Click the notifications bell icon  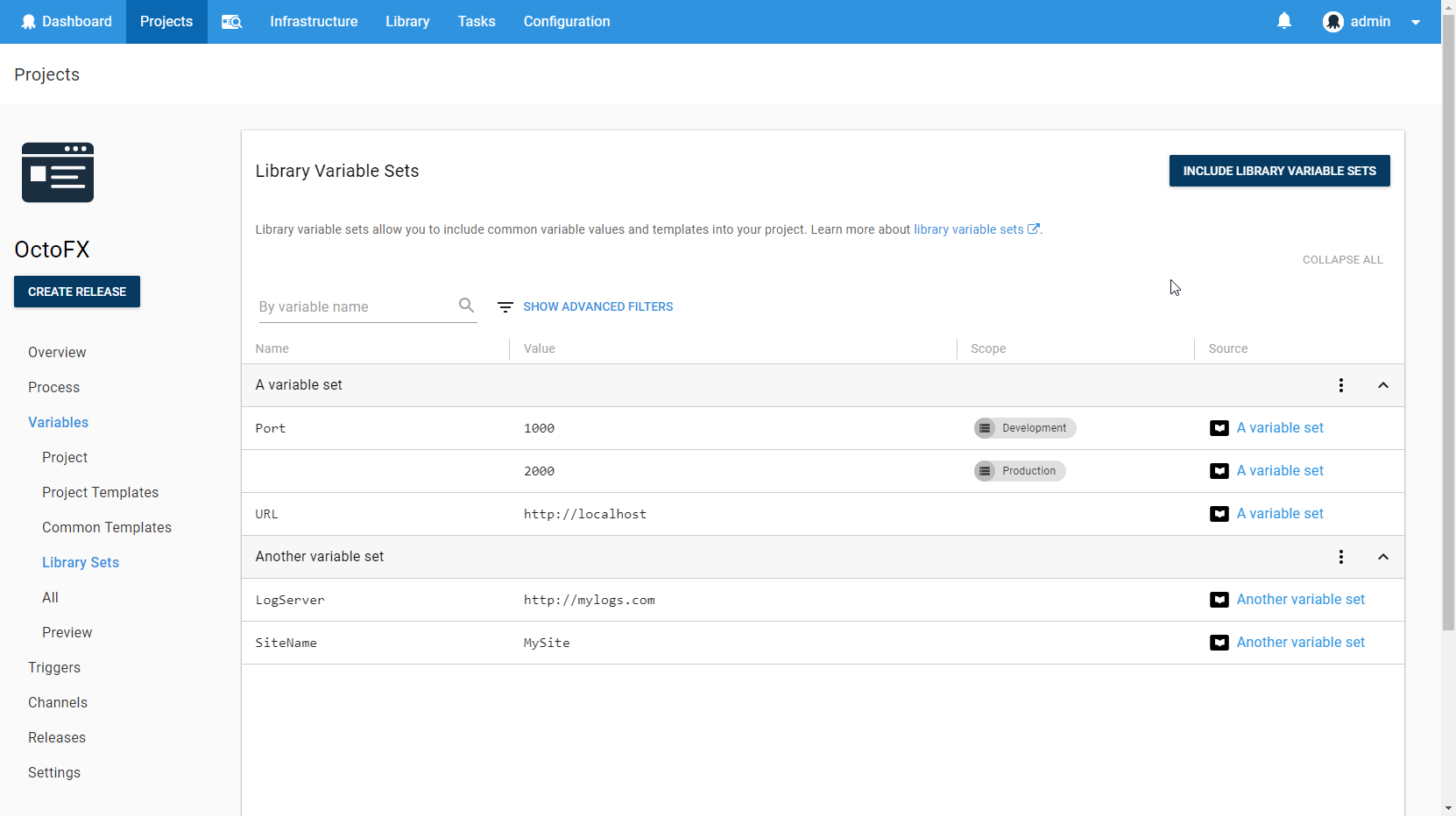click(x=1283, y=21)
